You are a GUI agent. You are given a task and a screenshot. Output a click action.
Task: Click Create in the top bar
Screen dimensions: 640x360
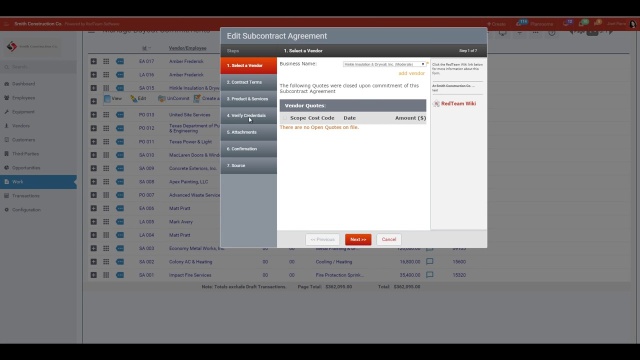click(496, 24)
